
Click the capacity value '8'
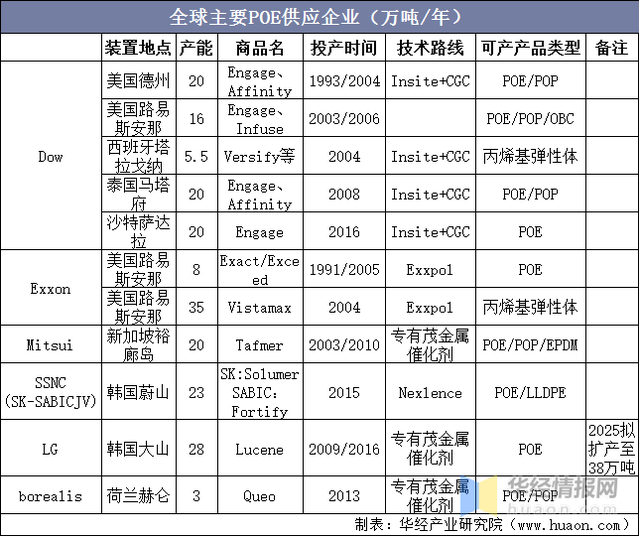click(196, 269)
